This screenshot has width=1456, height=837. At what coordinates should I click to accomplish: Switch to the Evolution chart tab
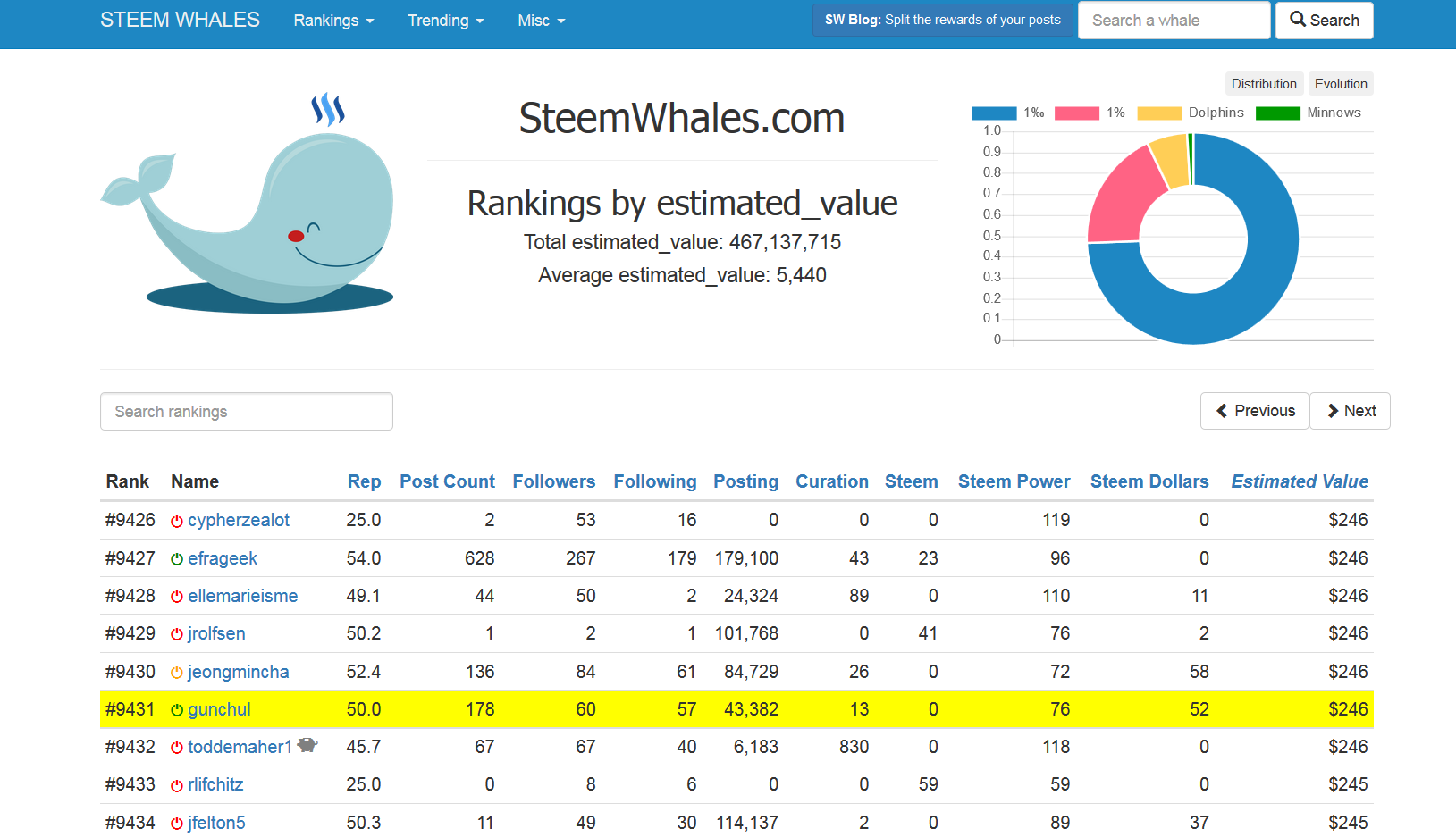1341,84
